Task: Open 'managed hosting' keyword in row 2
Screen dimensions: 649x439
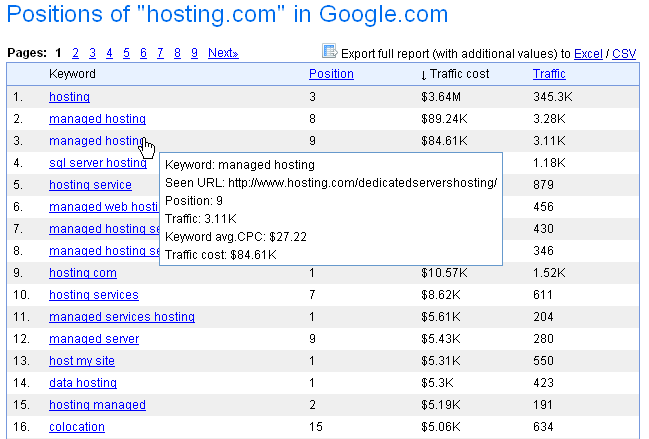Action: click(97, 119)
